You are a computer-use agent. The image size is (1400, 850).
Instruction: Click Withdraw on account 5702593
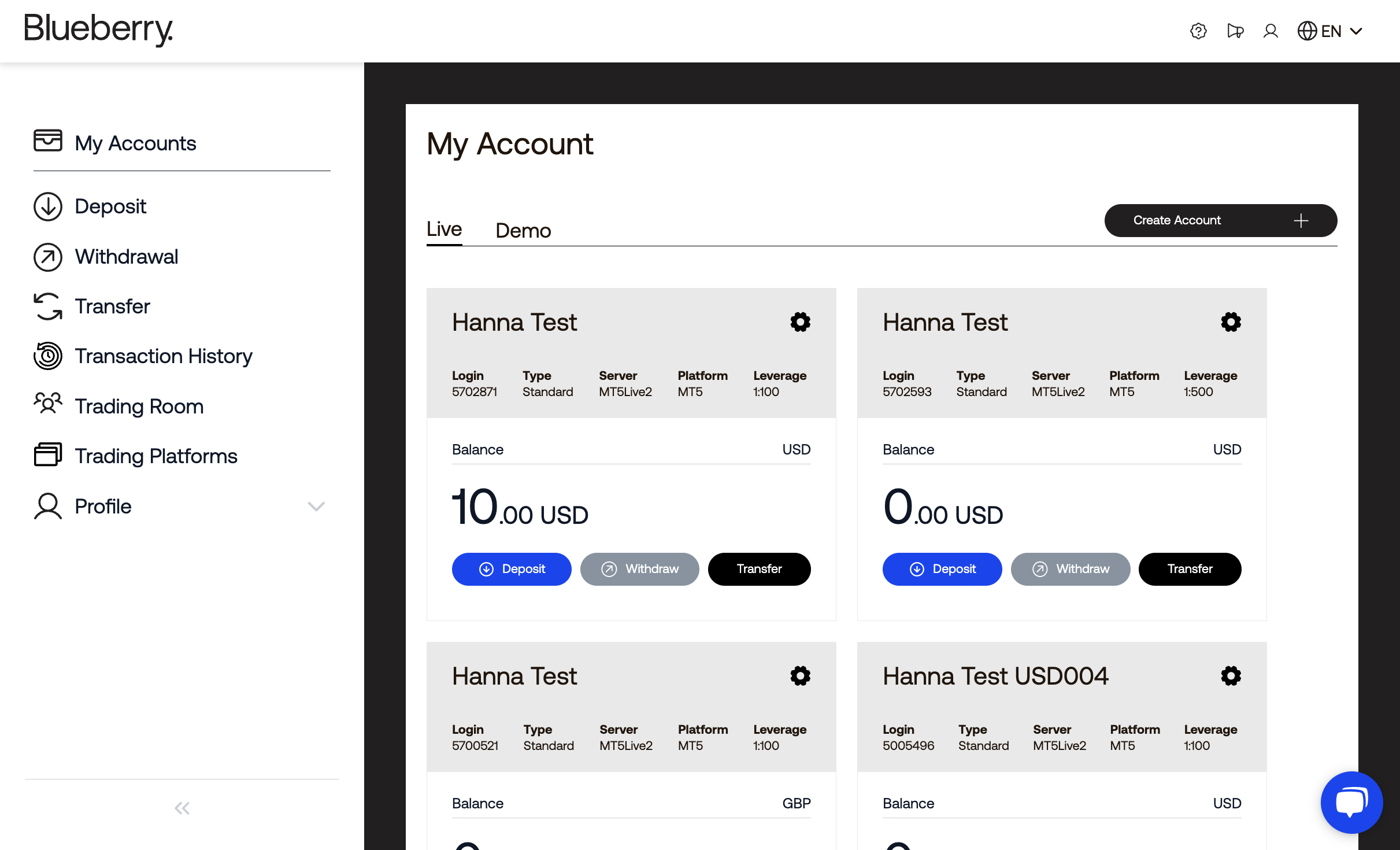[x=1070, y=569]
